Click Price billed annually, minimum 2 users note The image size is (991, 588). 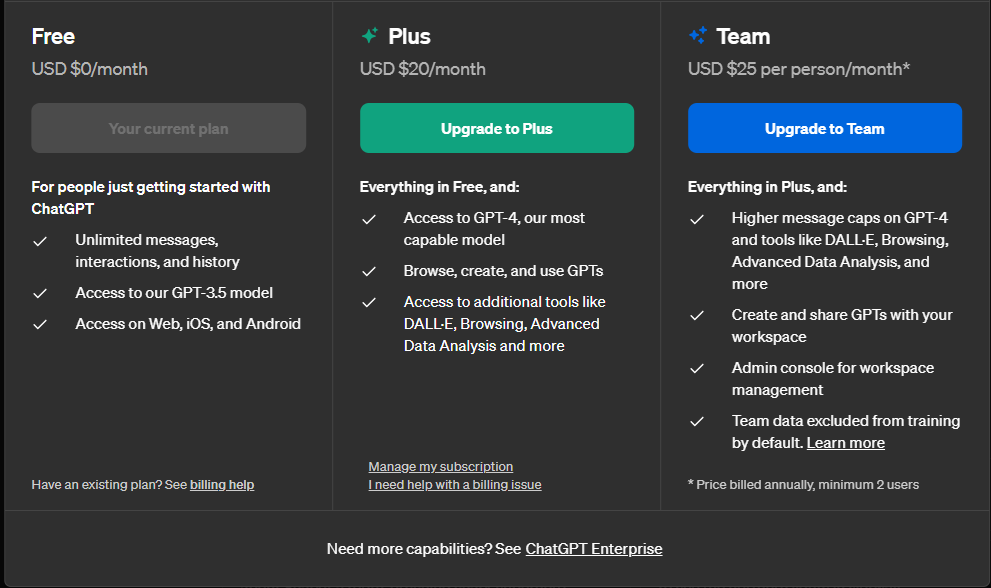point(803,485)
